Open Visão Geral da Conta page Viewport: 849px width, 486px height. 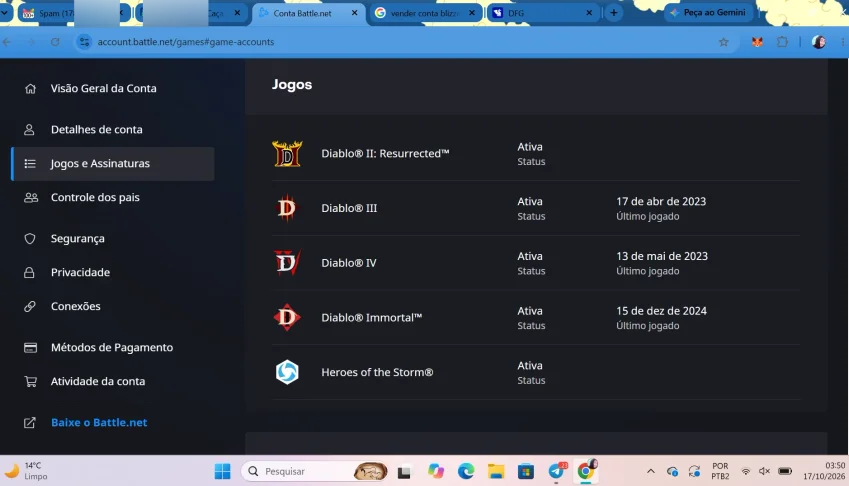(103, 88)
